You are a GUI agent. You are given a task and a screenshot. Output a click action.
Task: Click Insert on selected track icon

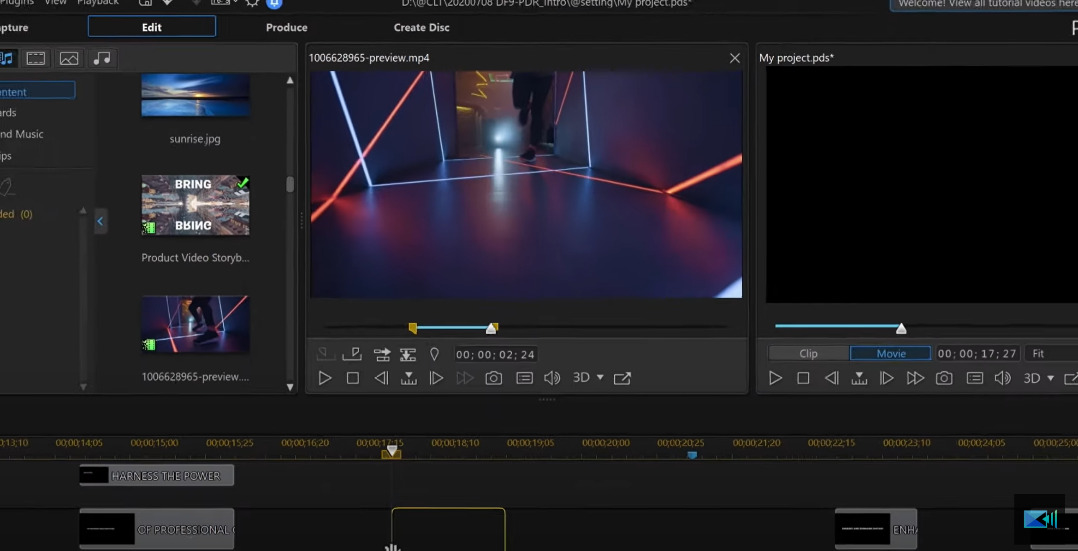[x=381, y=354]
